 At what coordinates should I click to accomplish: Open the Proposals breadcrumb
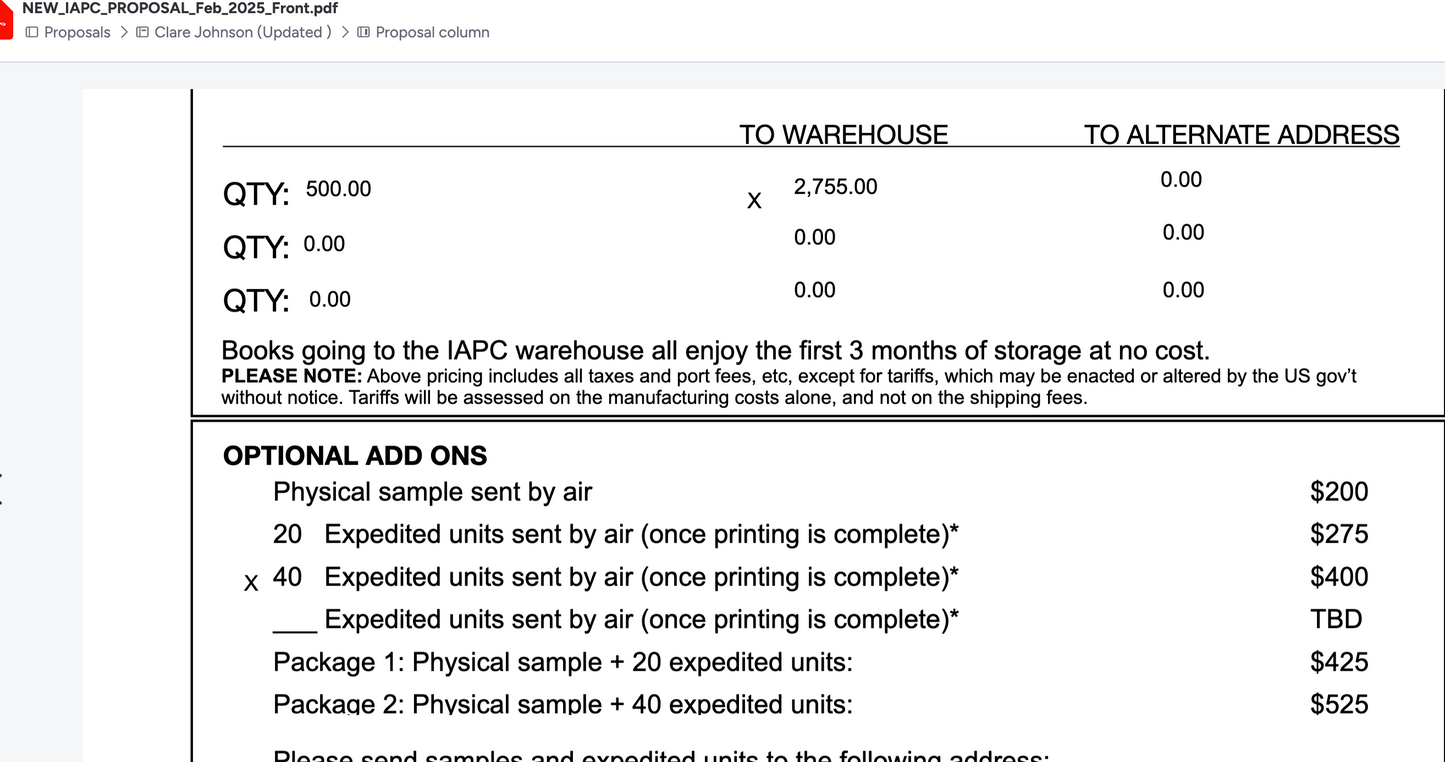[77, 32]
